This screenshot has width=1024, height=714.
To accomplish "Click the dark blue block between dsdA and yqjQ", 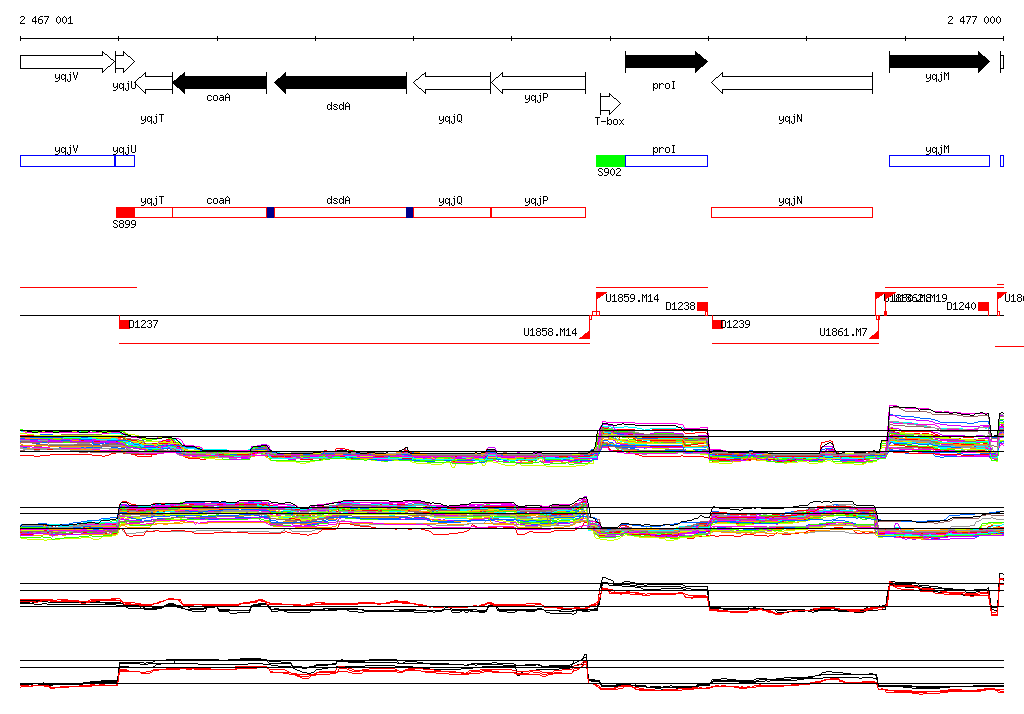I will [x=409, y=212].
